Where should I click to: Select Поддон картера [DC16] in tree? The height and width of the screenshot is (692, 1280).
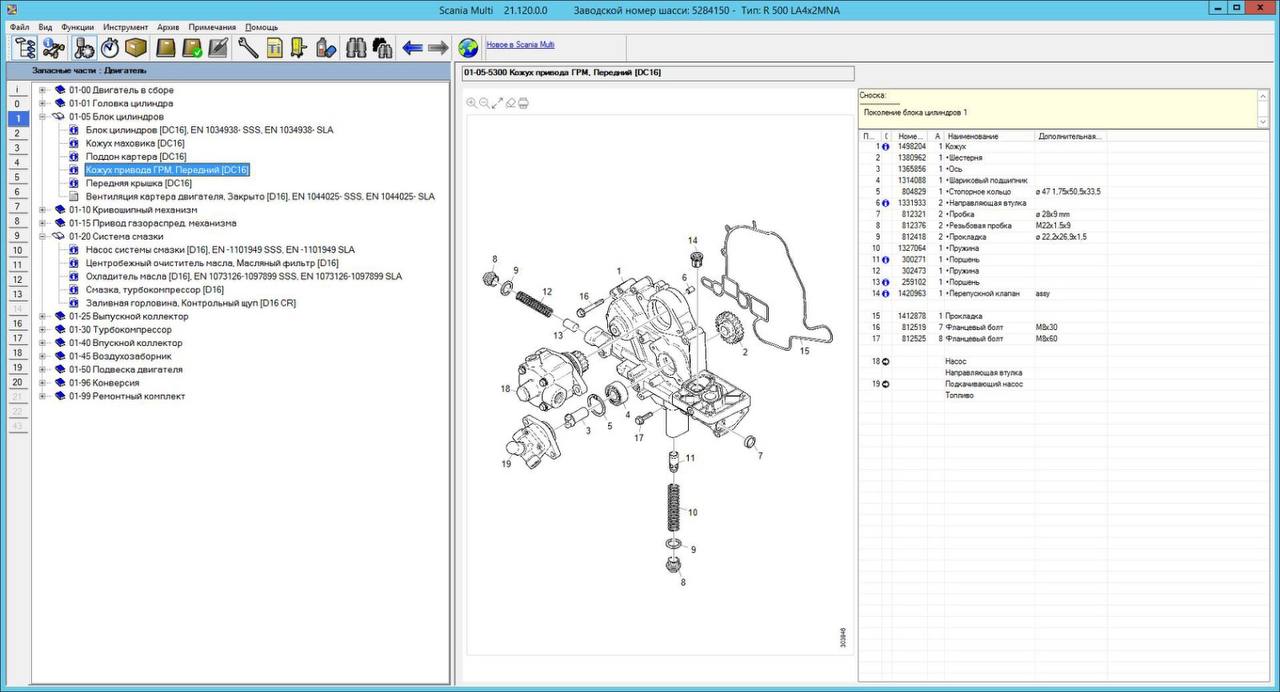pos(136,157)
